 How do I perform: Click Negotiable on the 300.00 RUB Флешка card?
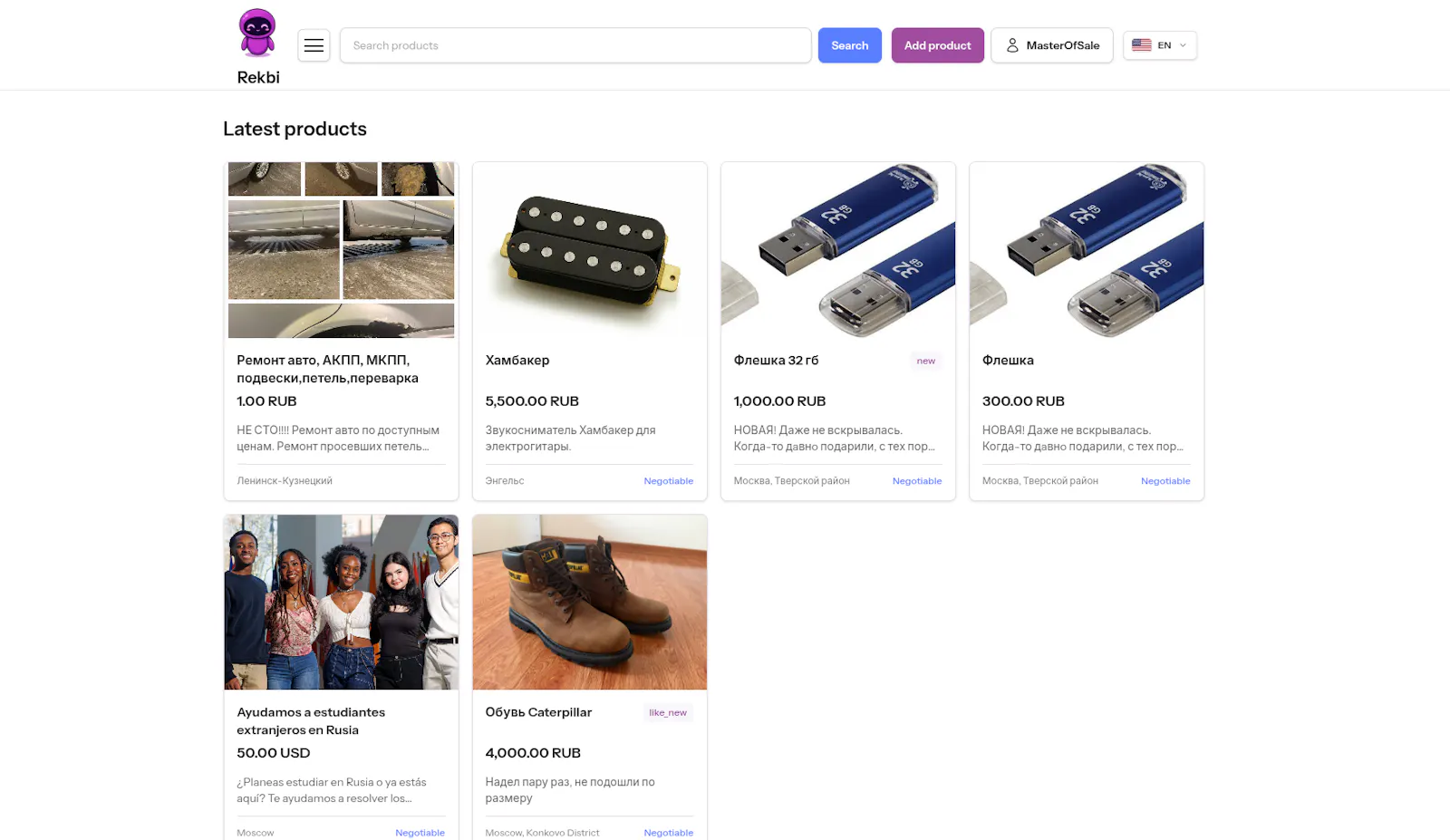tap(1165, 481)
